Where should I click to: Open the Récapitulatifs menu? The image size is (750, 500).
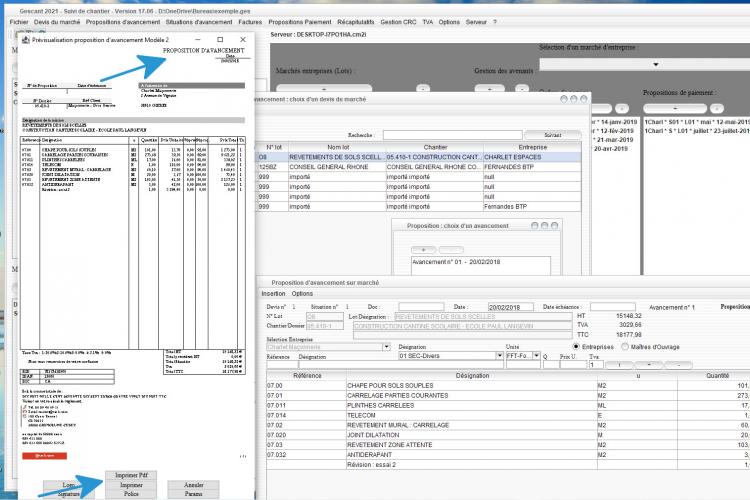coord(356,22)
